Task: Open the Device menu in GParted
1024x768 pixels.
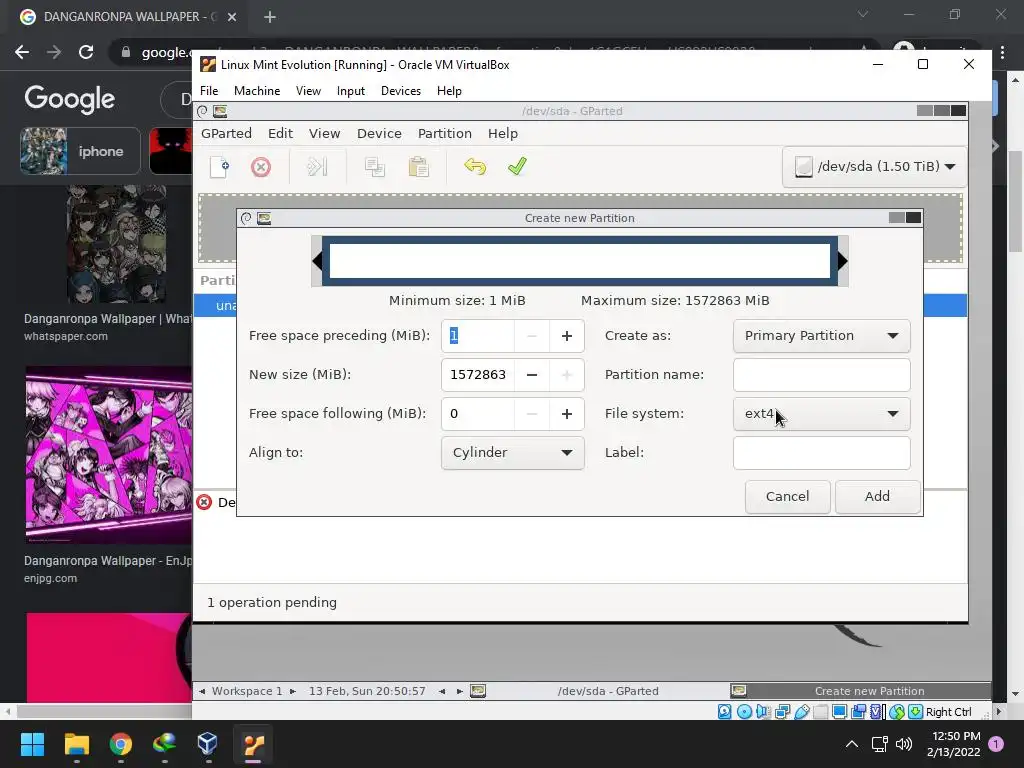Action: (x=379, y=133)
